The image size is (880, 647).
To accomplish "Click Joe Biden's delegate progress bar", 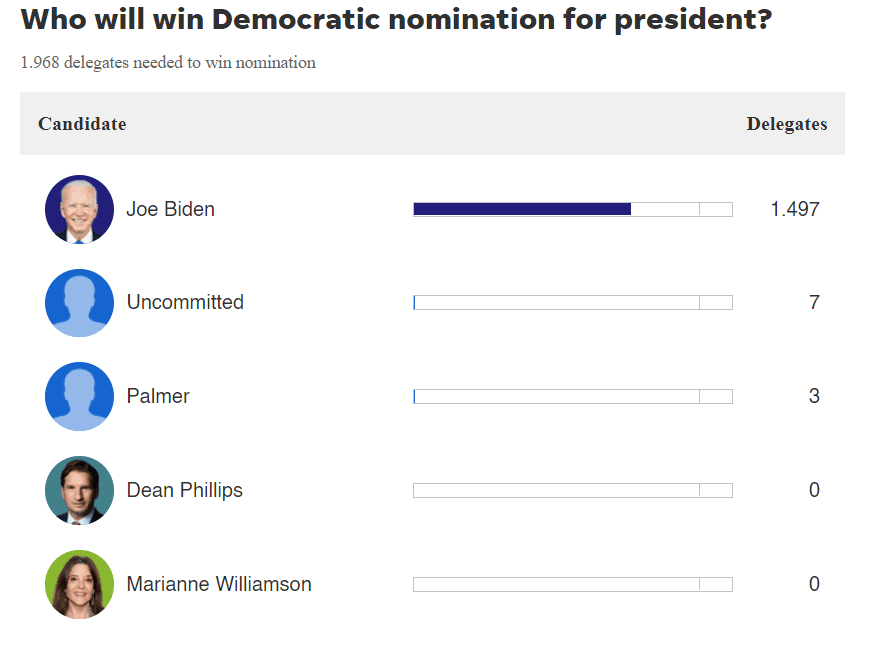I will point(572,209).
